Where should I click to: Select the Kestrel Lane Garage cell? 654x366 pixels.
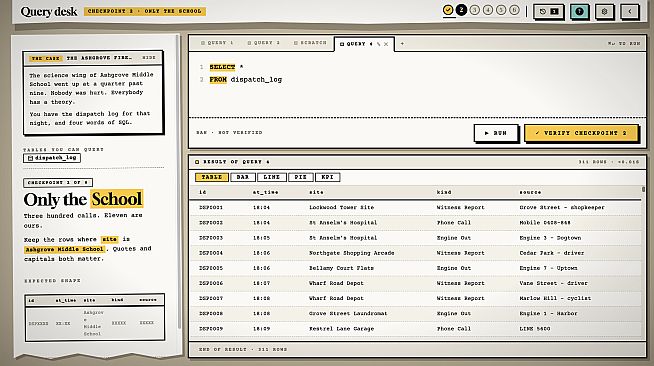[342, 328]
